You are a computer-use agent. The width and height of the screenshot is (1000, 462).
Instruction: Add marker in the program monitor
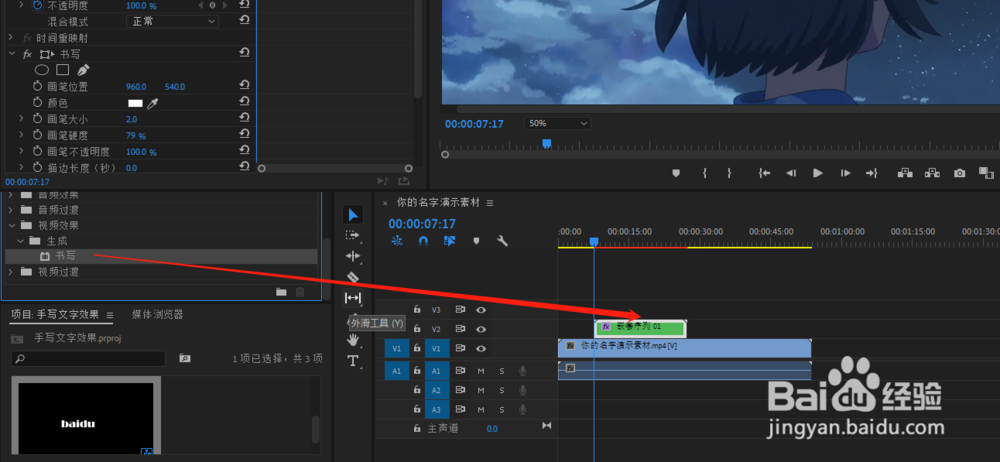pyautogui.click(x=677, y=173)
